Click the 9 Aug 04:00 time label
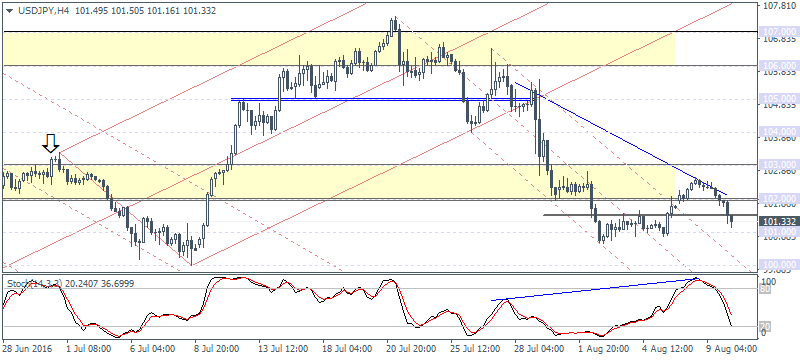The height and width of the screenshot is (360, 800). (x=731, y=350)
